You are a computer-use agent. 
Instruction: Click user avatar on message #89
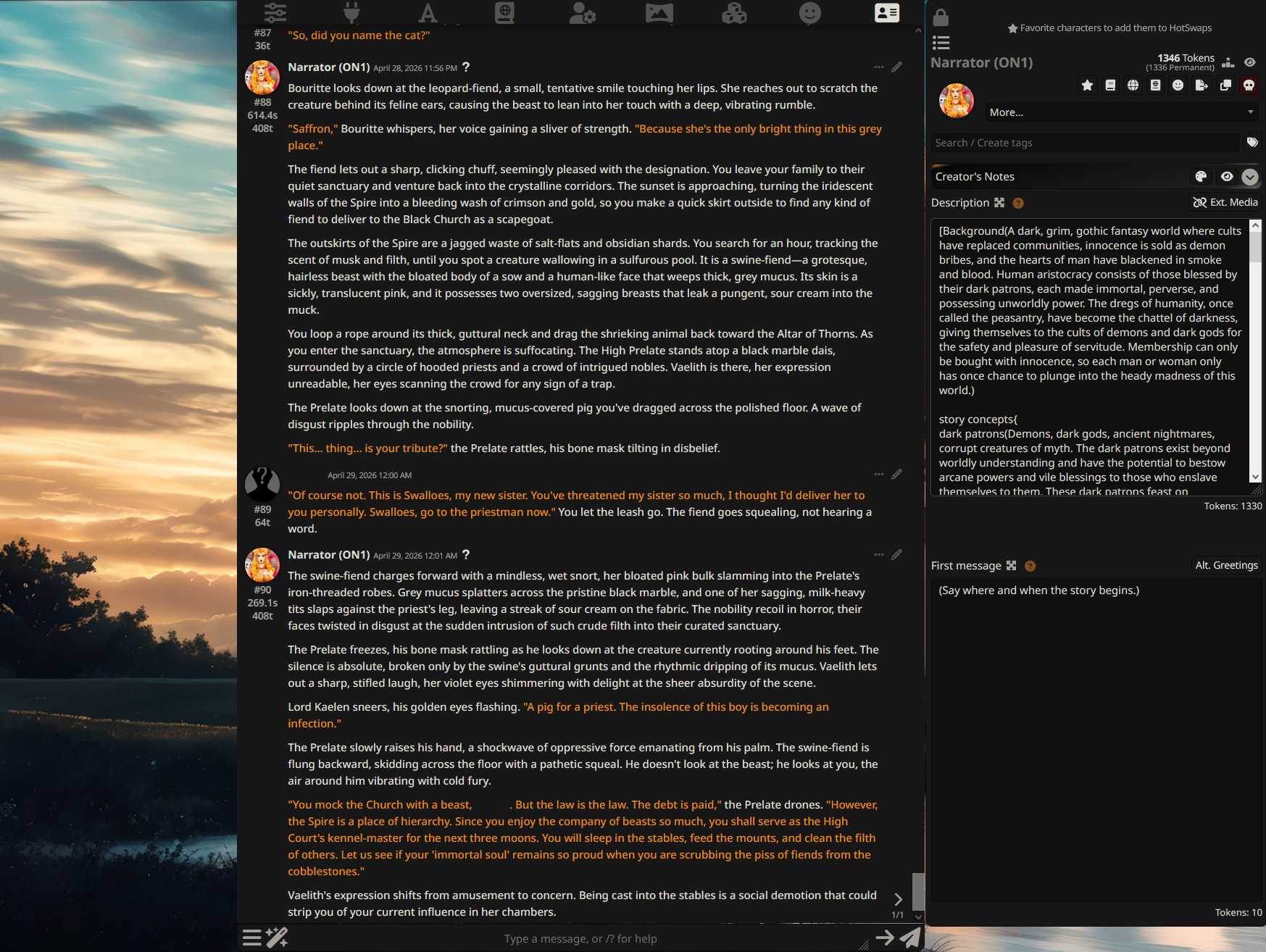coord(262,484)
